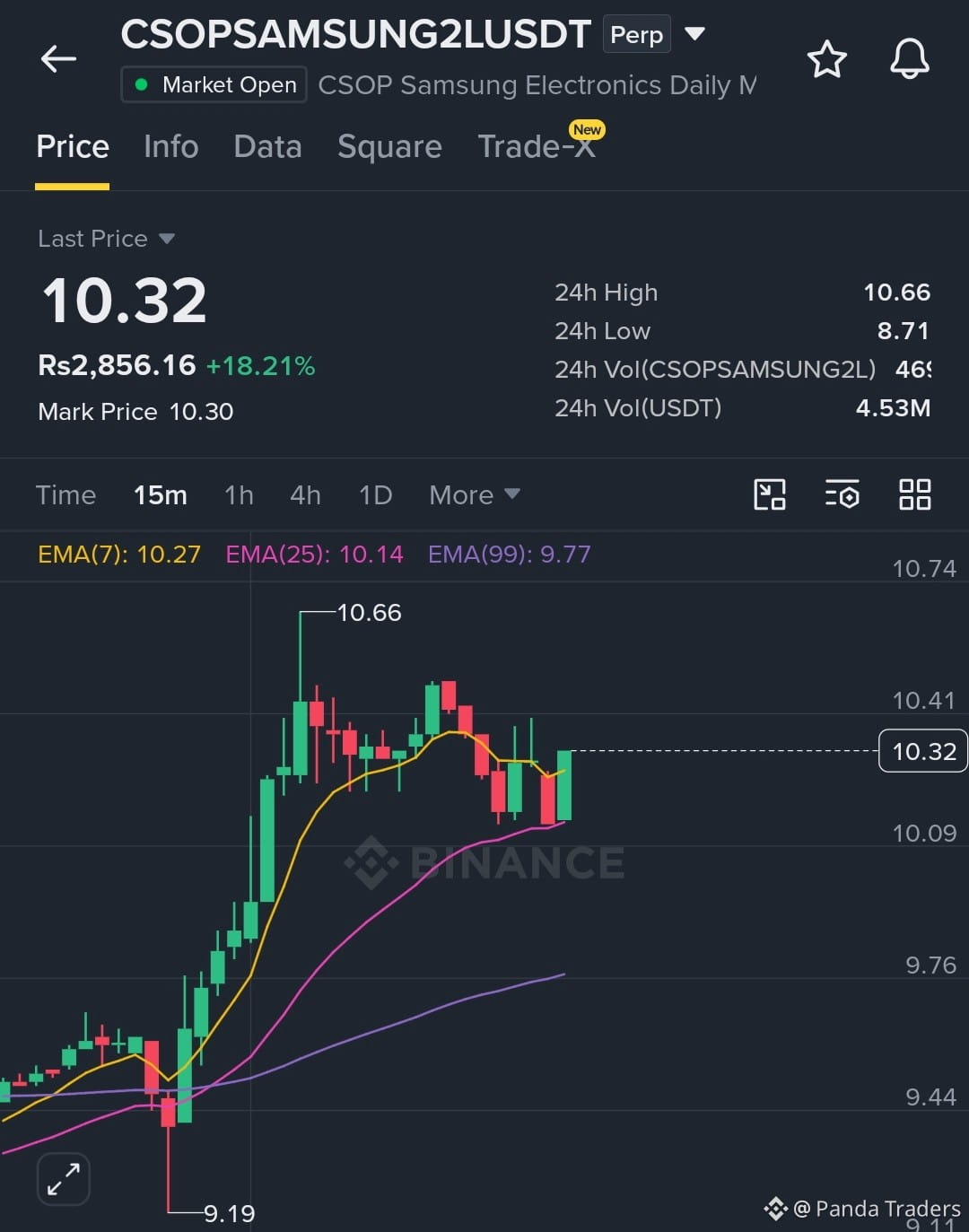Tap the 10.74 price axis label
Viewport: 969px width, 1232px height.
pyautogui.click(x=924, y=568)
